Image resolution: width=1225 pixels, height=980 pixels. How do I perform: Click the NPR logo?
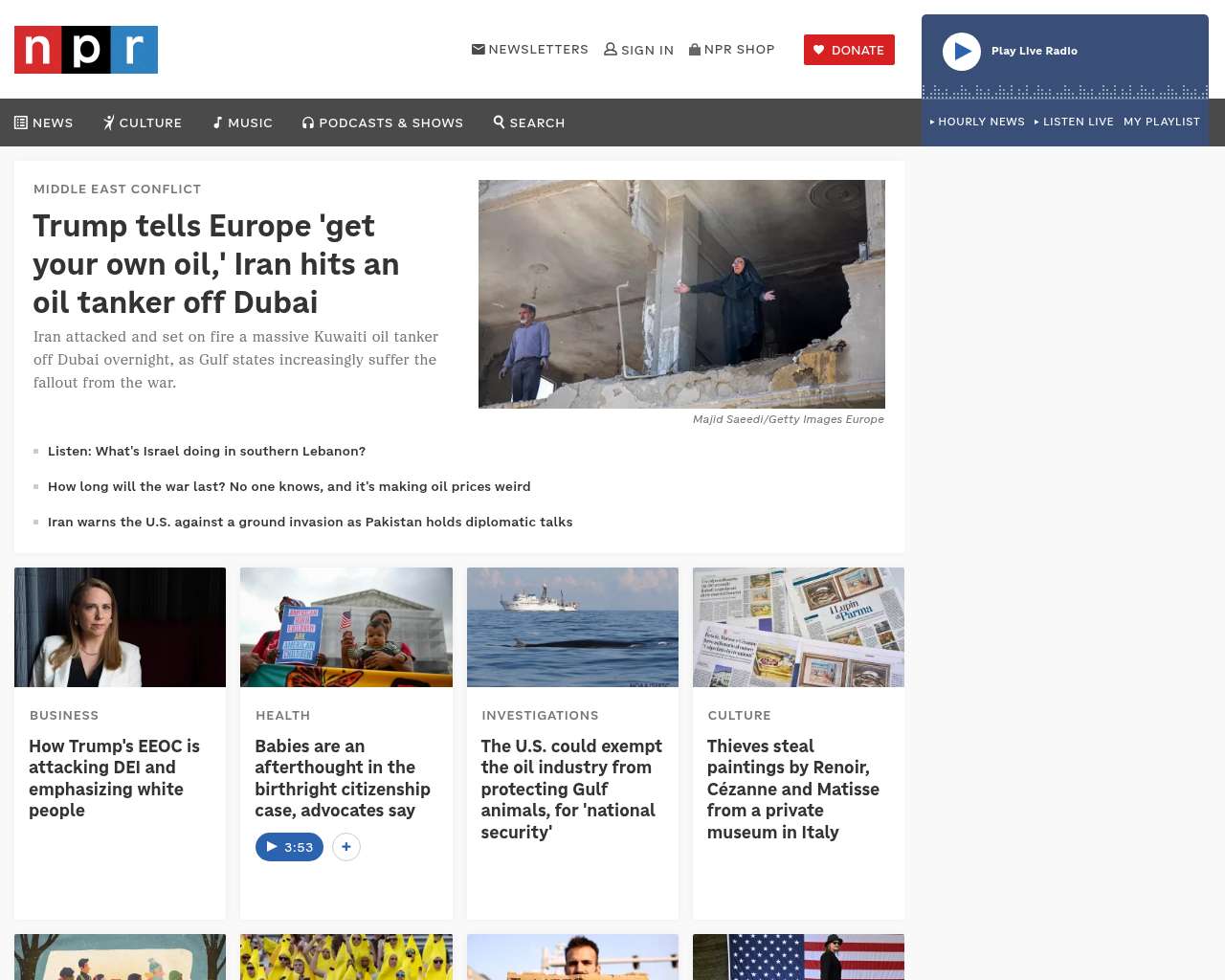(x=86, y=50)
